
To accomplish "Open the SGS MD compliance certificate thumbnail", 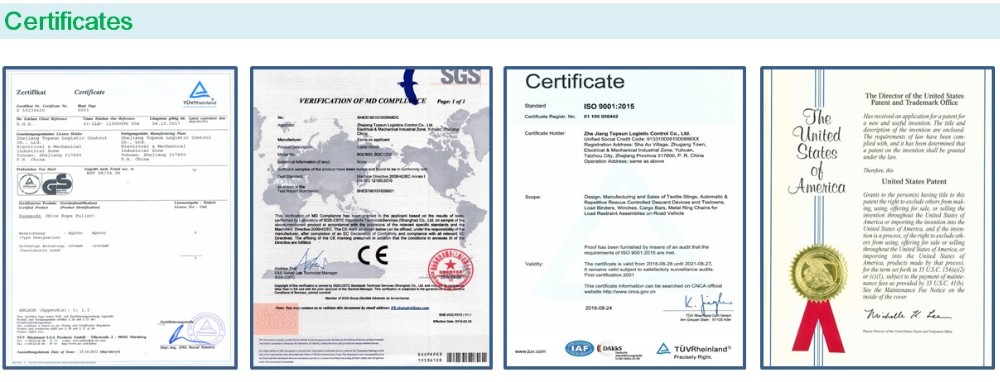I will [x=371, y=217].
